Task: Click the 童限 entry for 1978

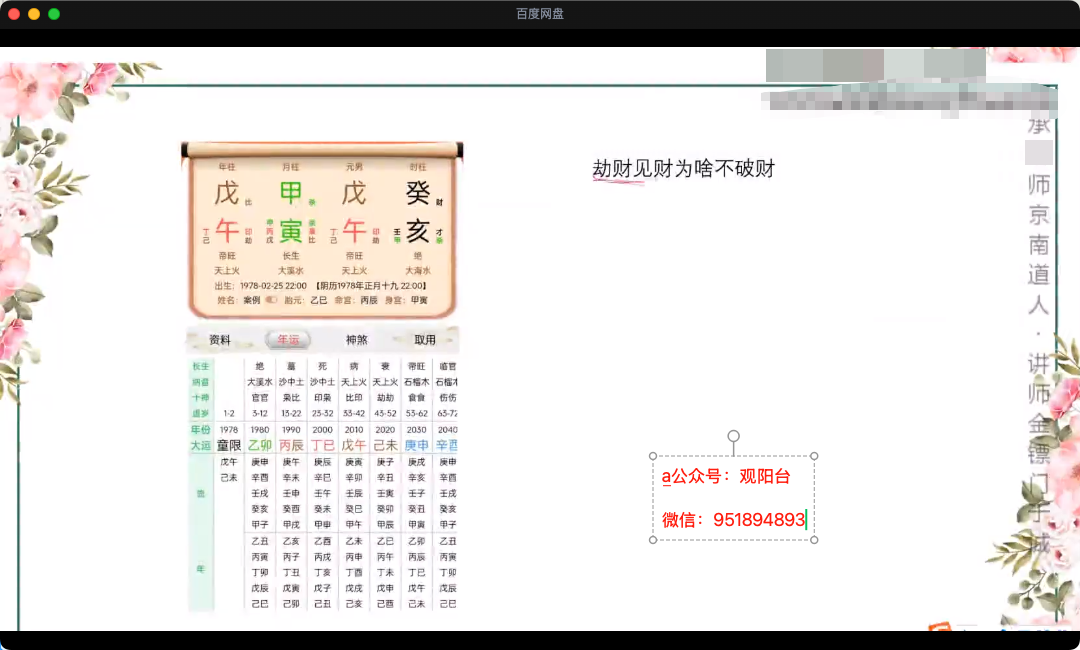Action: pyautogui.click(x=229, y=445)
